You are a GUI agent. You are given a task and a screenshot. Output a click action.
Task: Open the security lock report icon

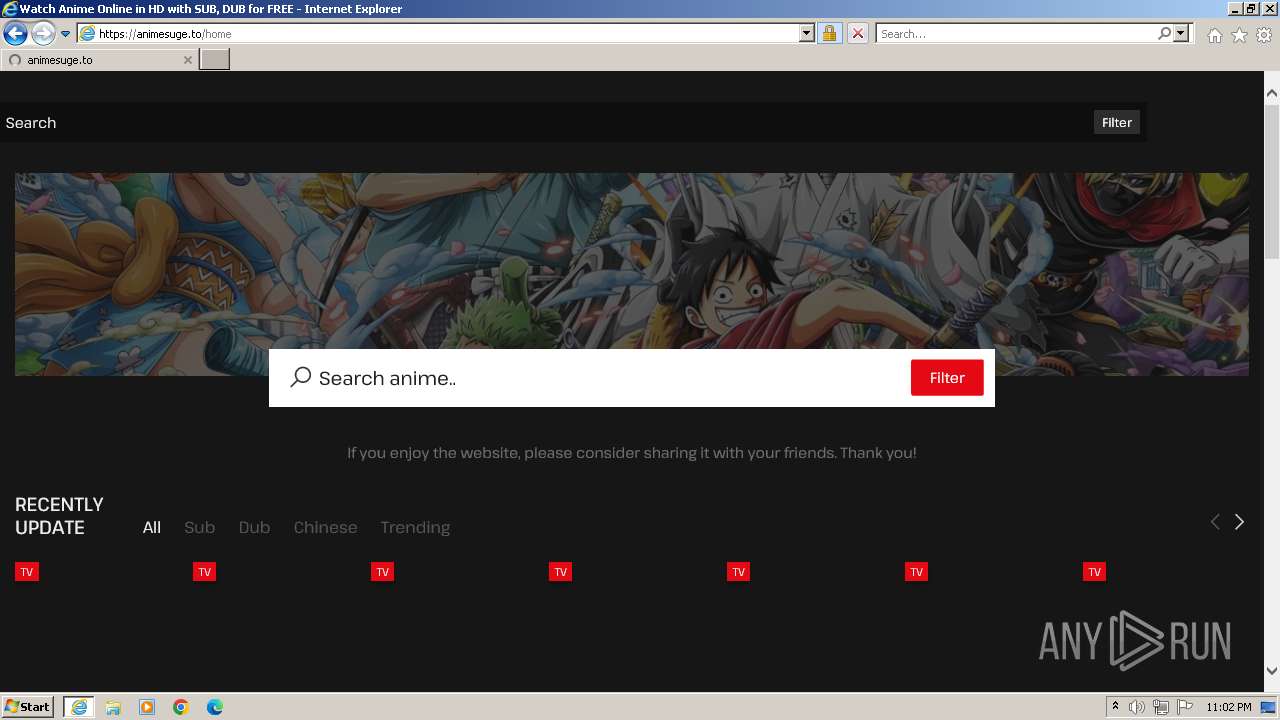click(829, 33)
